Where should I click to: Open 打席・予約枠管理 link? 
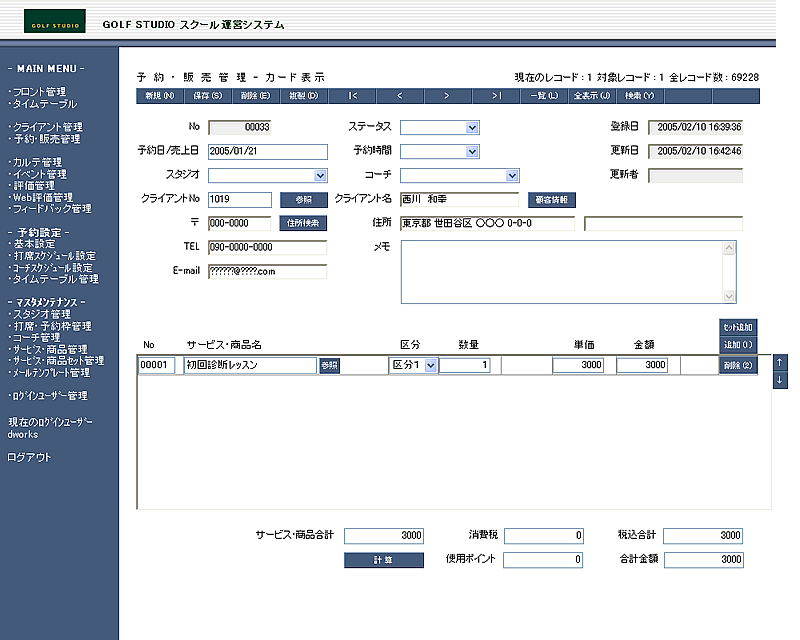(x=52, y=326)
